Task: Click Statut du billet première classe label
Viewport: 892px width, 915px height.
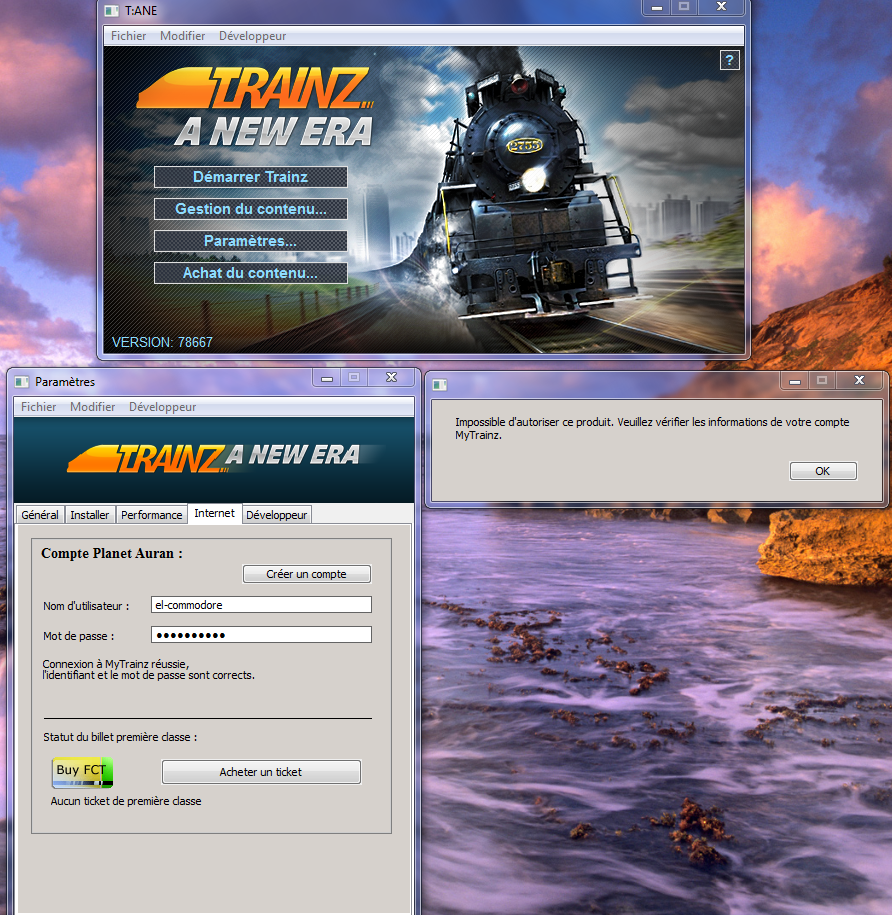Action: (120, 737)
